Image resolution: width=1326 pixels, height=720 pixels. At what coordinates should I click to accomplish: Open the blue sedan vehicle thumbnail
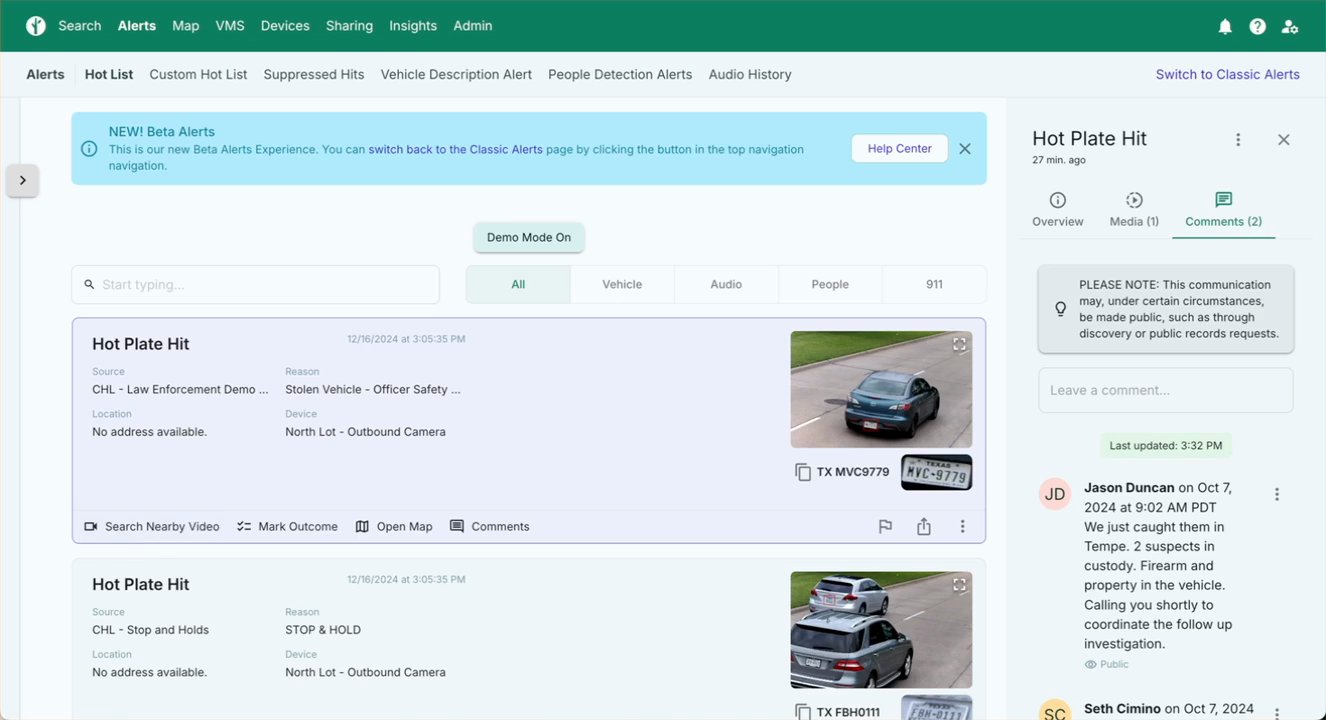point(881,390)
